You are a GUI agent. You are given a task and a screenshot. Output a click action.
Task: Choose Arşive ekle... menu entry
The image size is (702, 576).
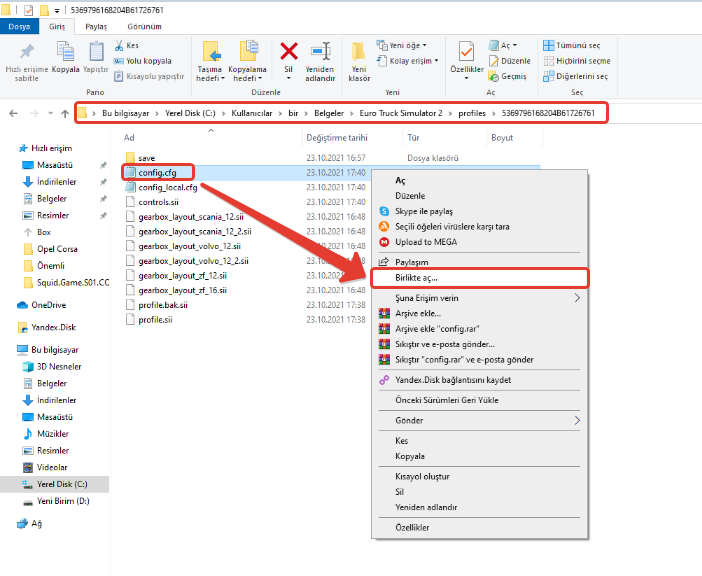coord(479,313)
